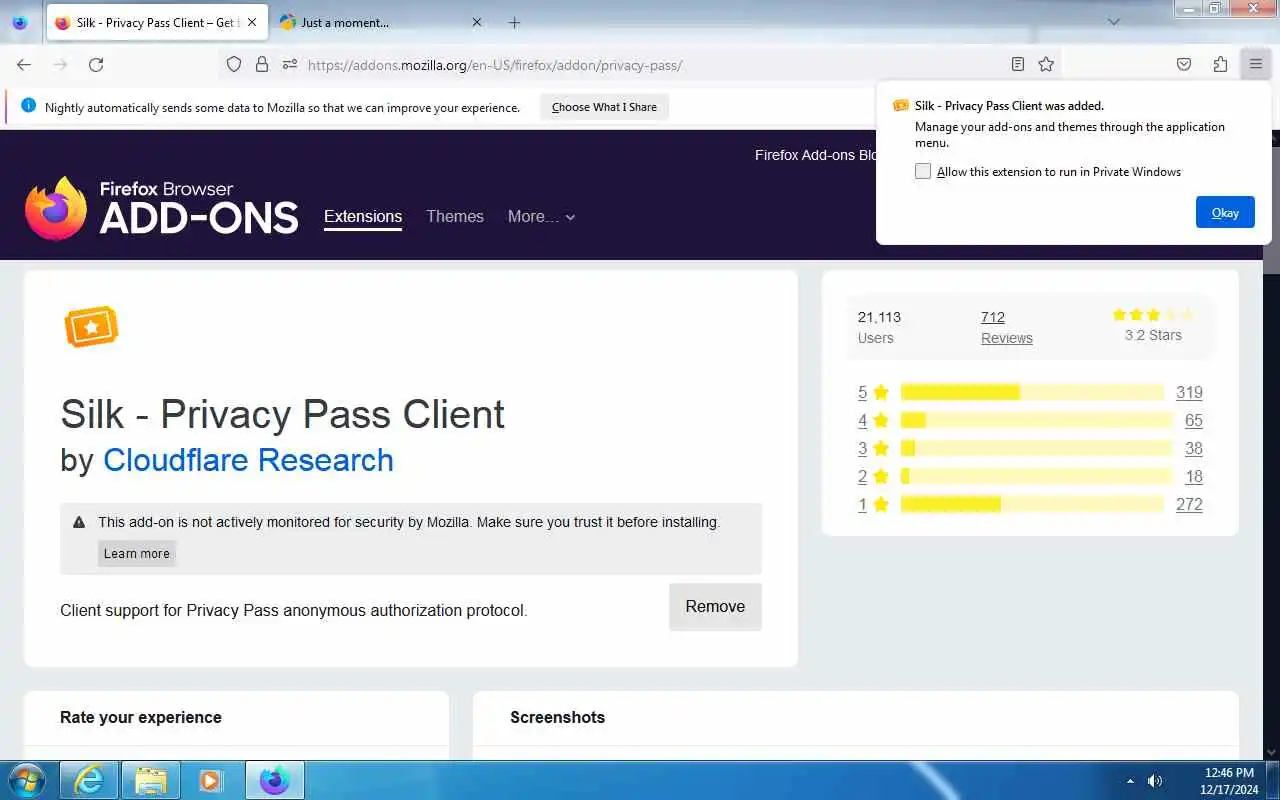Open the 712 Reviews link
Image resolution: width=1280 pixels, height=800 pixels.
1007,327
